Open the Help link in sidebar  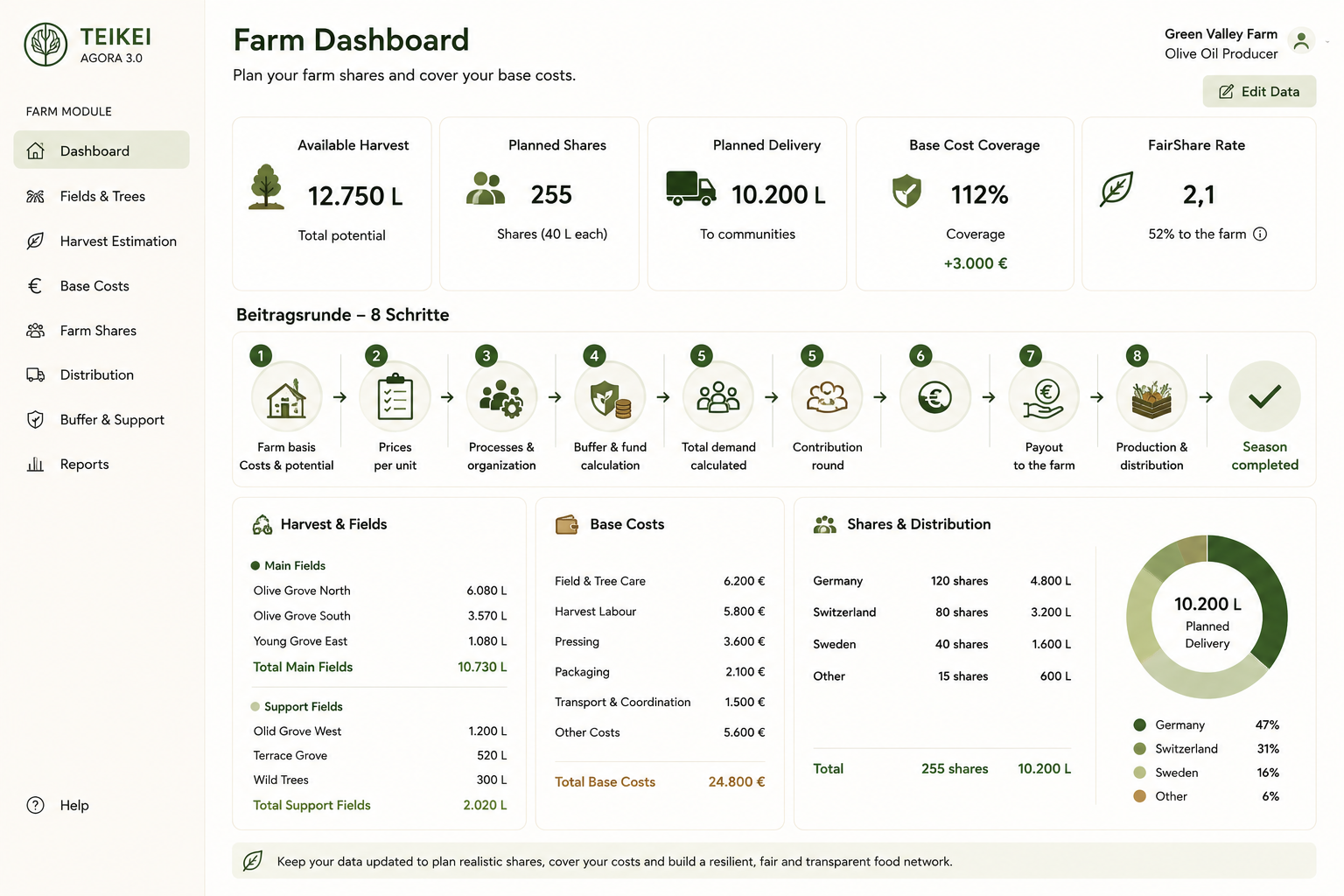[58, 805]
